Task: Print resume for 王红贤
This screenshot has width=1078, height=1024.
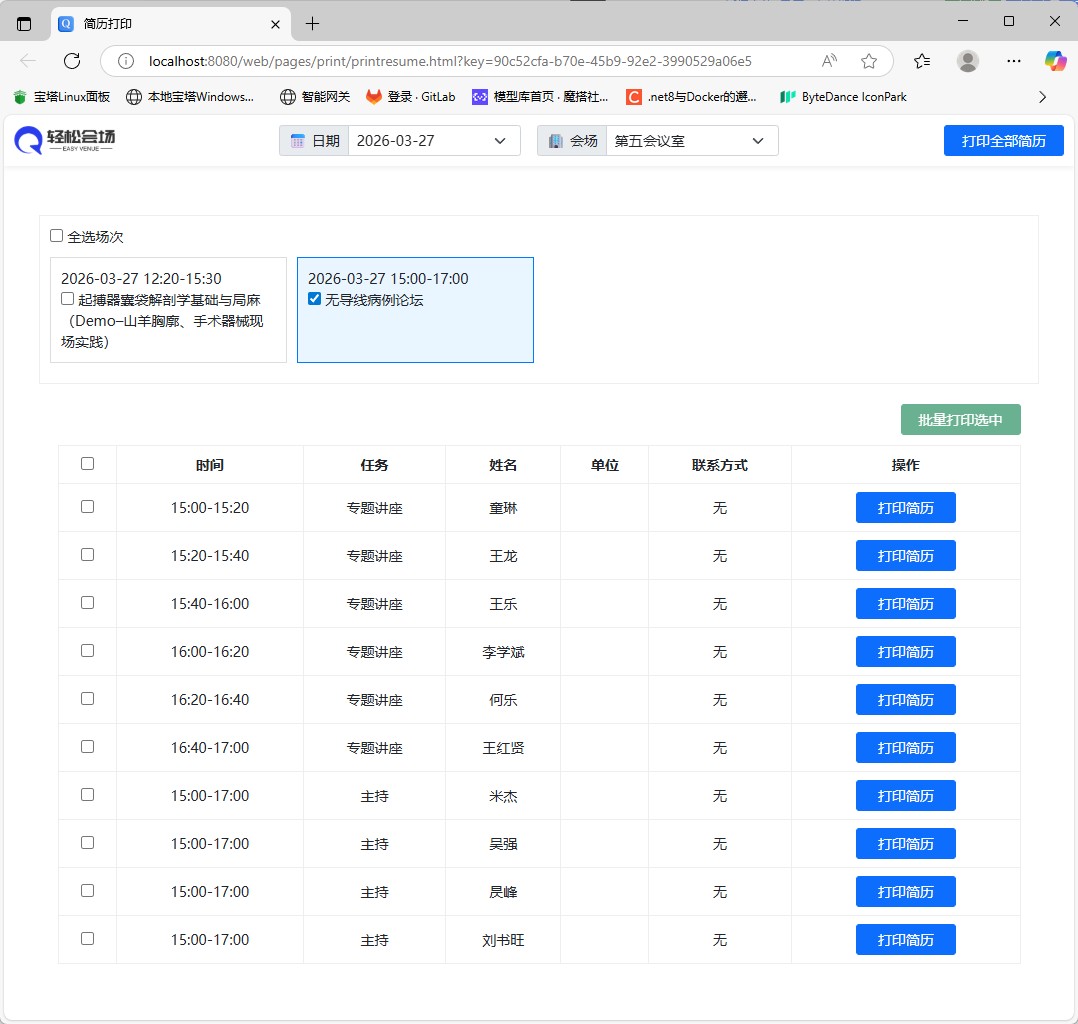Action: (905, 748)
